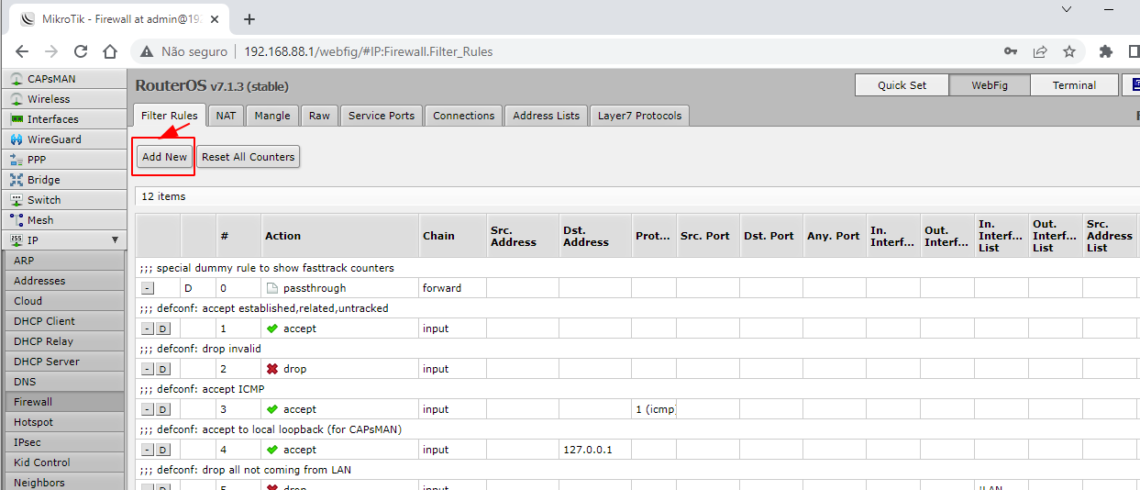Open Quick Set mode
Image resolution: width=1140 pixels, height=490 pixels.
pyautogui.click(x=902, y=85)
